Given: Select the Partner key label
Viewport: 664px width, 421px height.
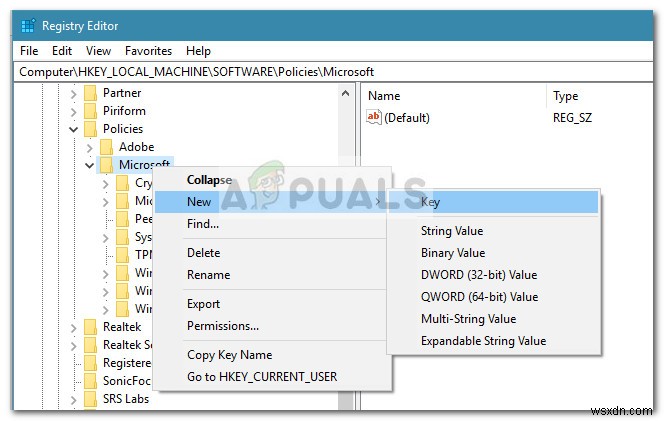Looking at the screenshot, I should (x=122, y=93).
